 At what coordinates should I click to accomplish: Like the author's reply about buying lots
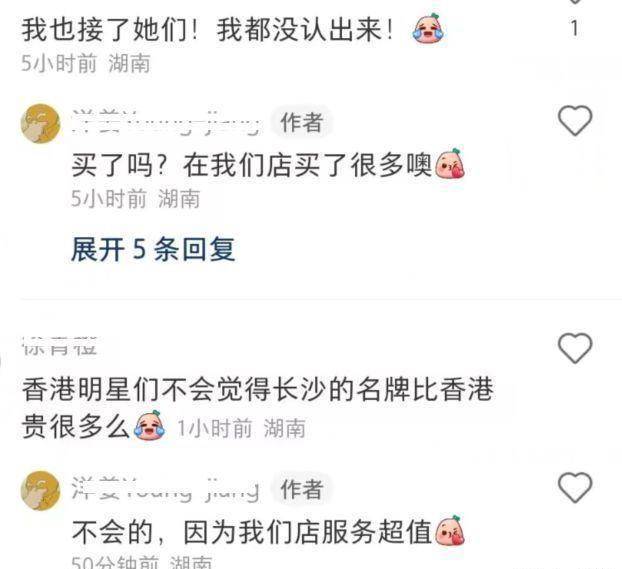(x=575, y=121)
